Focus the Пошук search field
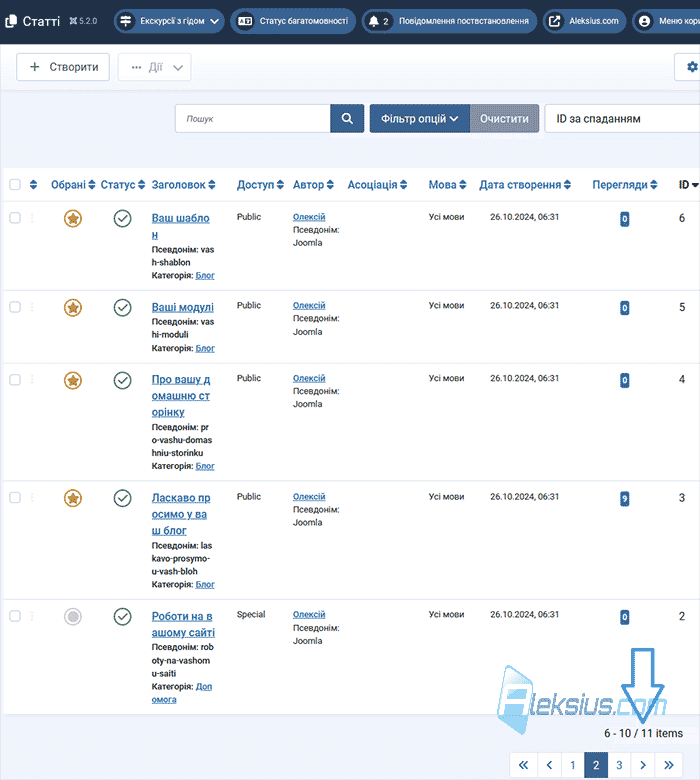Image resolution: width=700 pixels, height=780 pixels. pyautogui.click(x=253, y=118)
